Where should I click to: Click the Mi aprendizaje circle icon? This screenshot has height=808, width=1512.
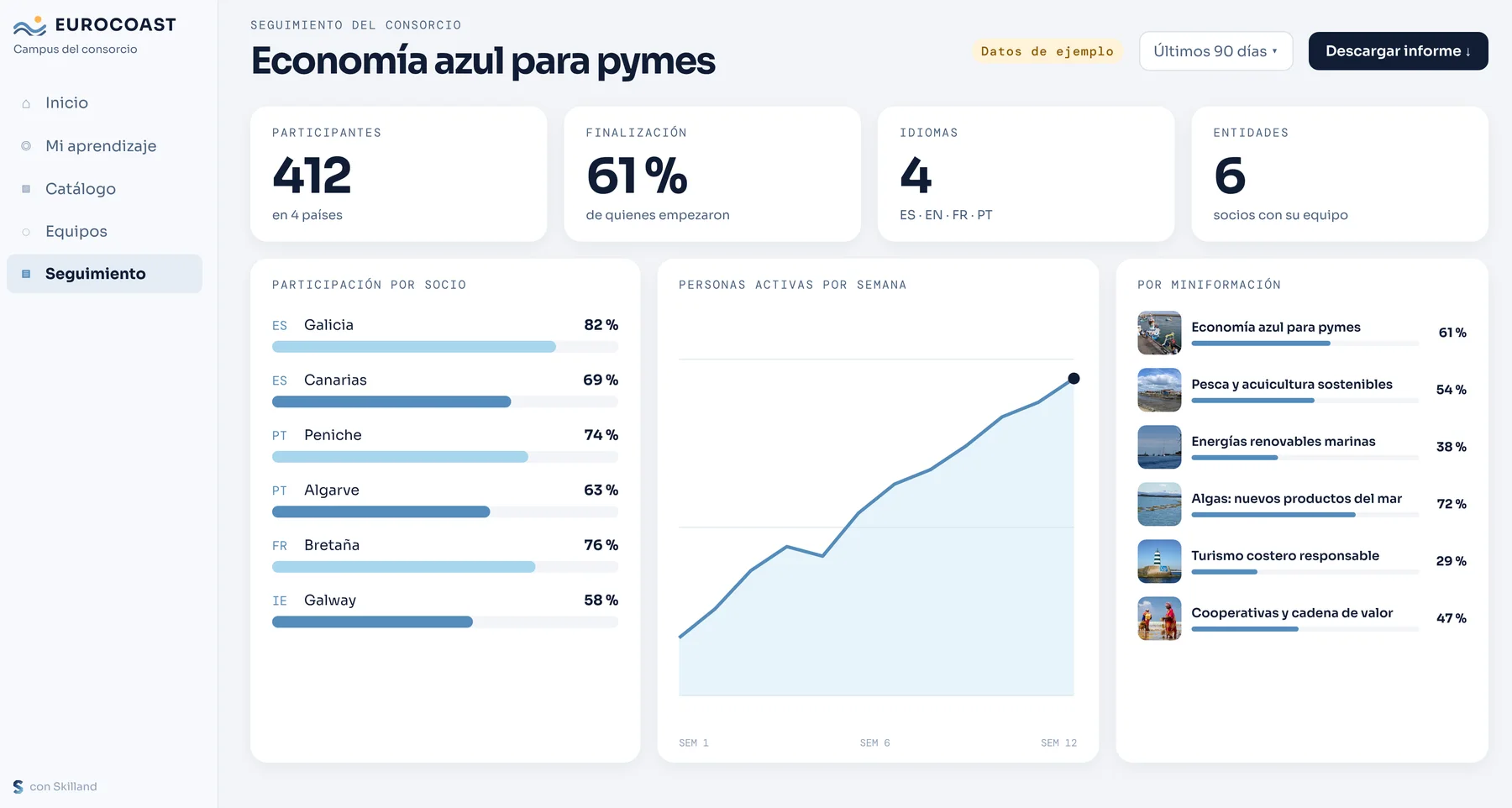point(26,146)
